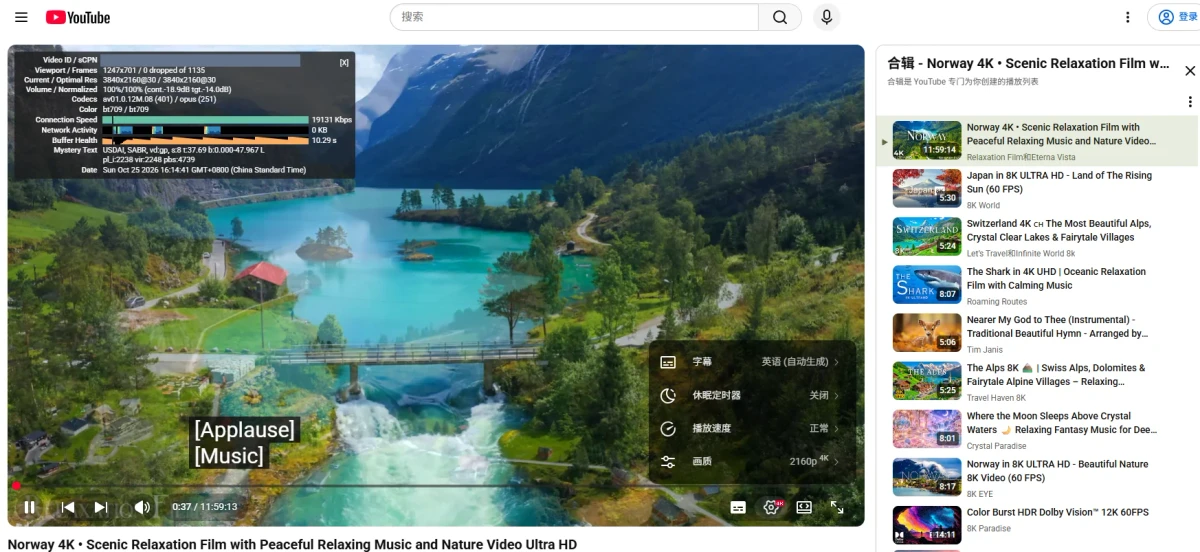Open Japan in 8K ULTRA HD thumbnail
1200x552 pixels.
tap(926, 188)
